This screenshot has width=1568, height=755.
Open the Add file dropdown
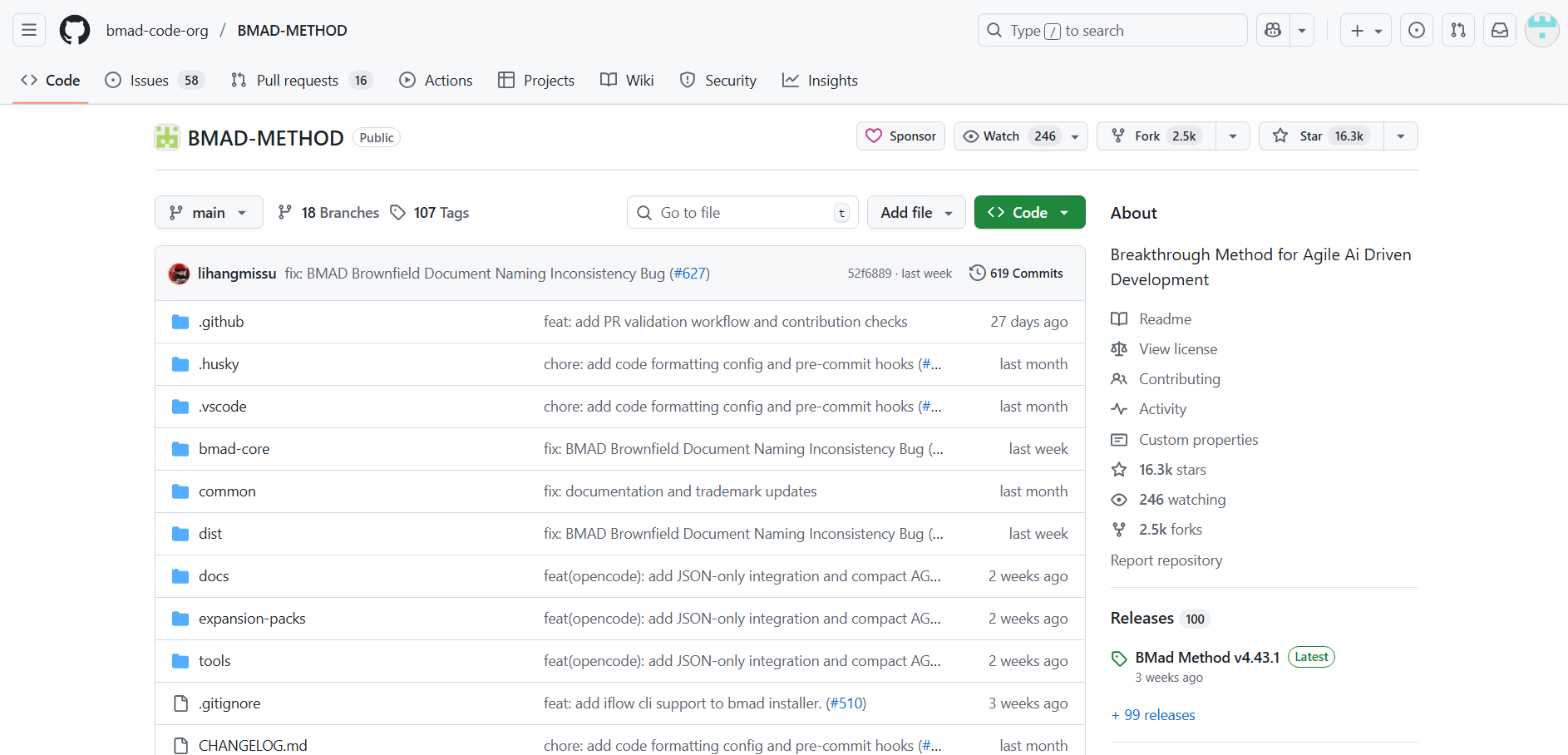pos(915,213)
